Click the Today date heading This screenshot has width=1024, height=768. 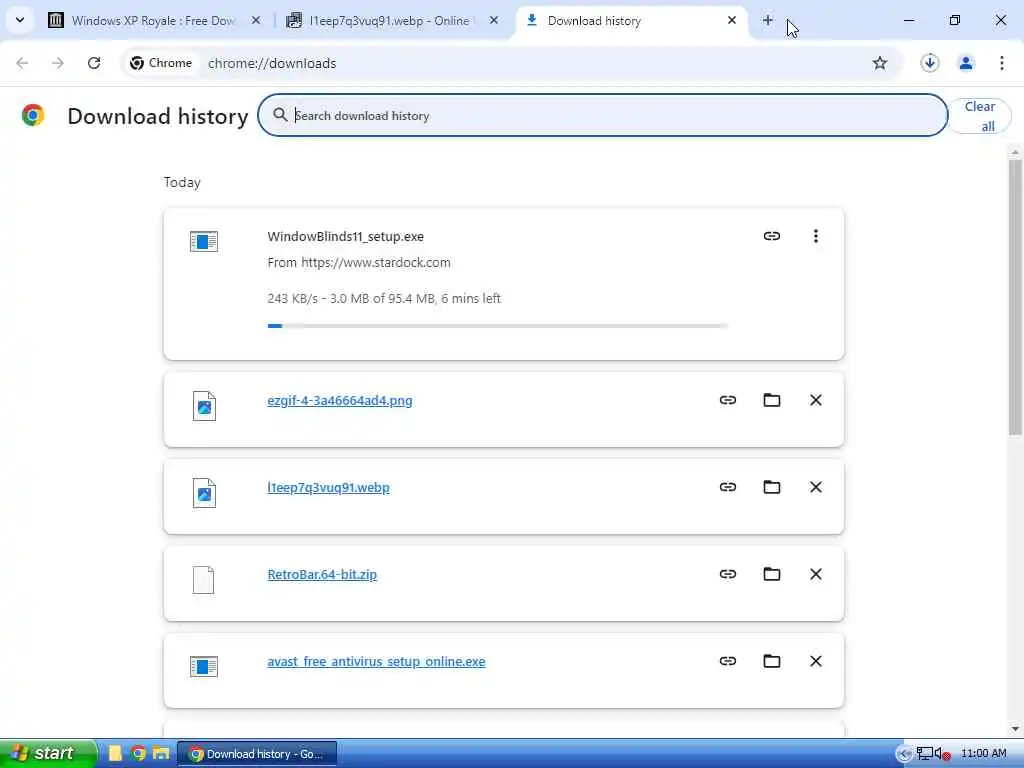click(182, 182)
